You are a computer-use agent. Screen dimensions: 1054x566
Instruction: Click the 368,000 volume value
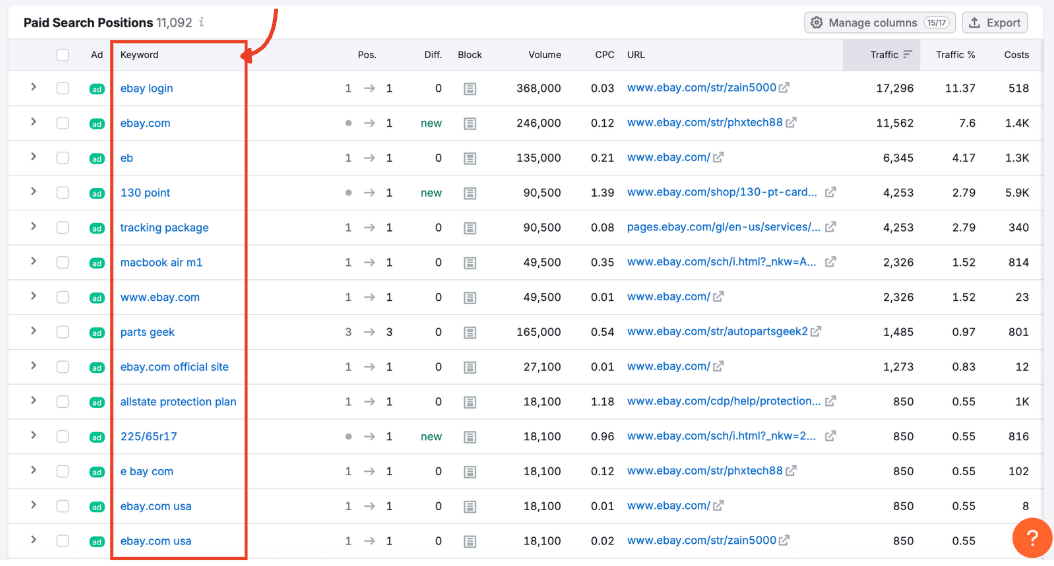pyautogui.click(x=538, y=89)
